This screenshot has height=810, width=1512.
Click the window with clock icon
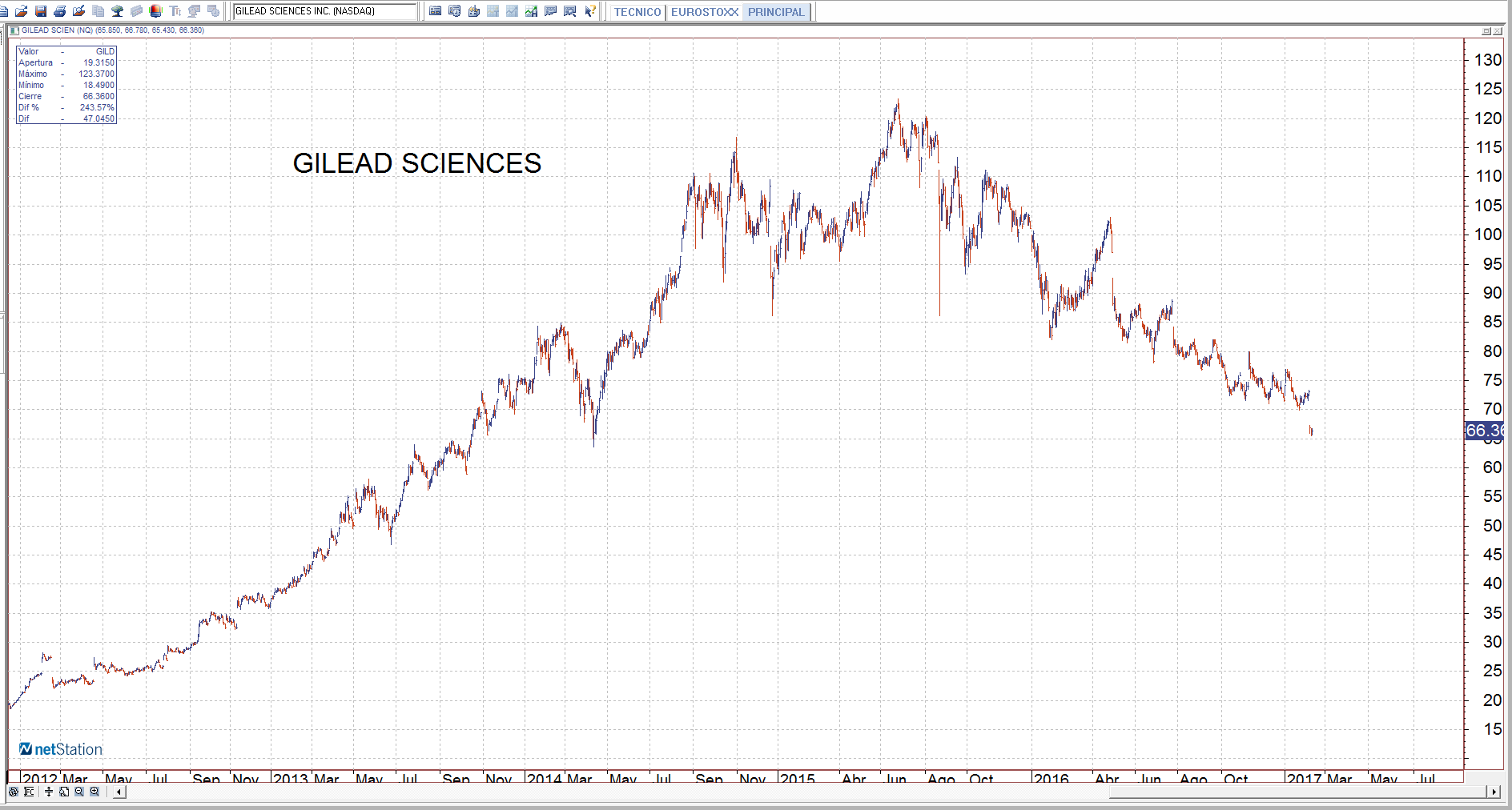click(455, 11)
